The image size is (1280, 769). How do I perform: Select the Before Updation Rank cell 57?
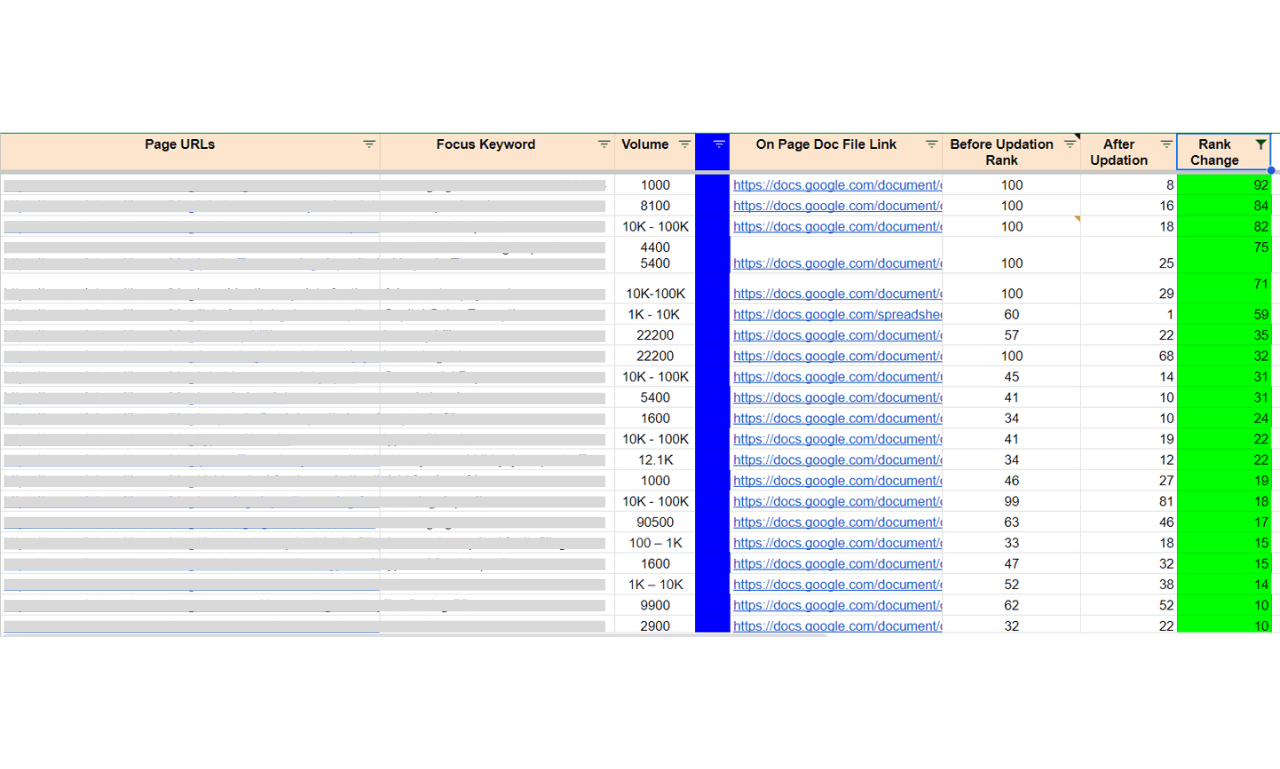coord(1011,335)
